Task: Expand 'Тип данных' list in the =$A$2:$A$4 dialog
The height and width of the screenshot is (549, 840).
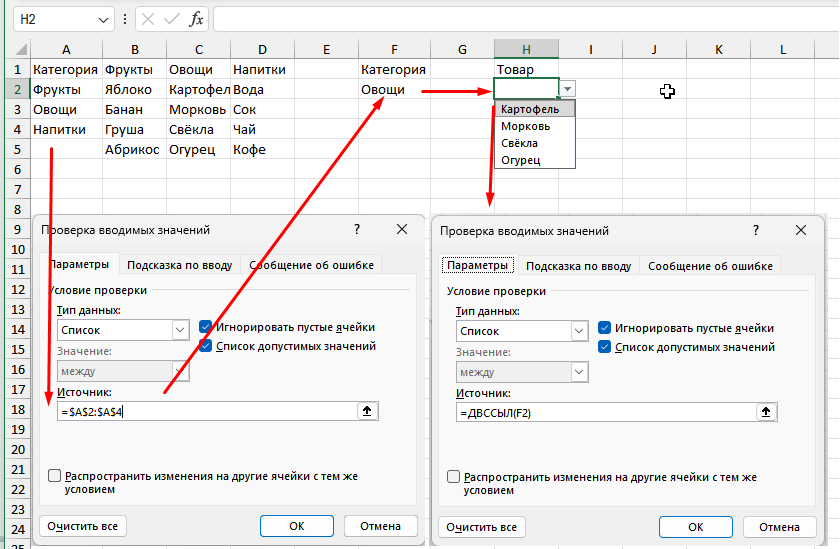Action: point(180,329)
